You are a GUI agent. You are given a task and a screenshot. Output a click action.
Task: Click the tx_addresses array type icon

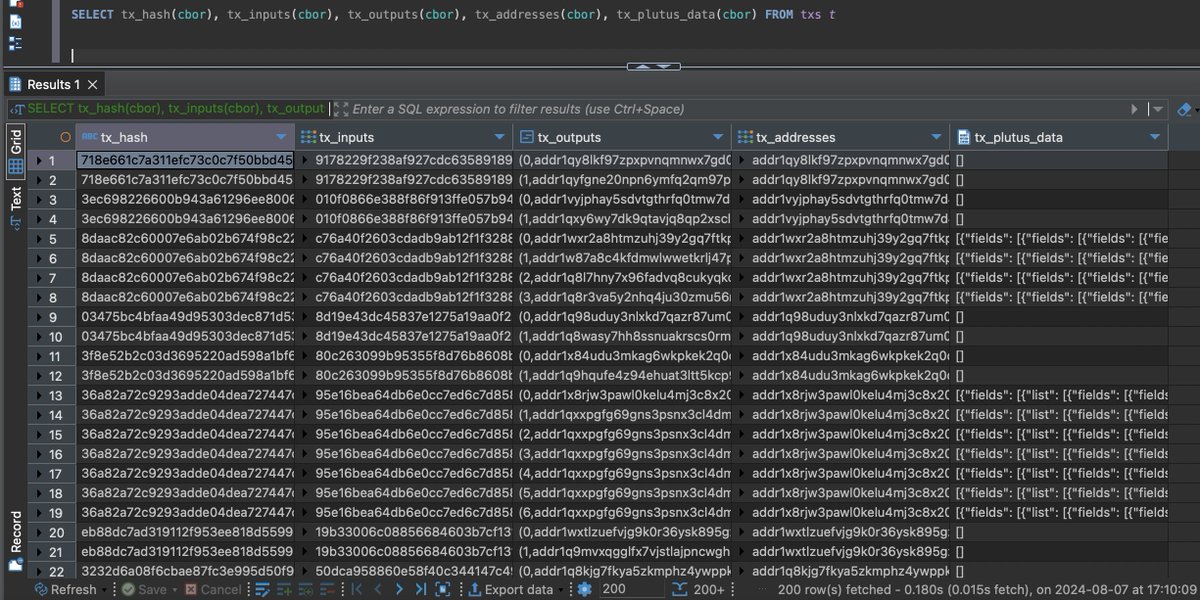pyautogui.click(x=745, y=137)
